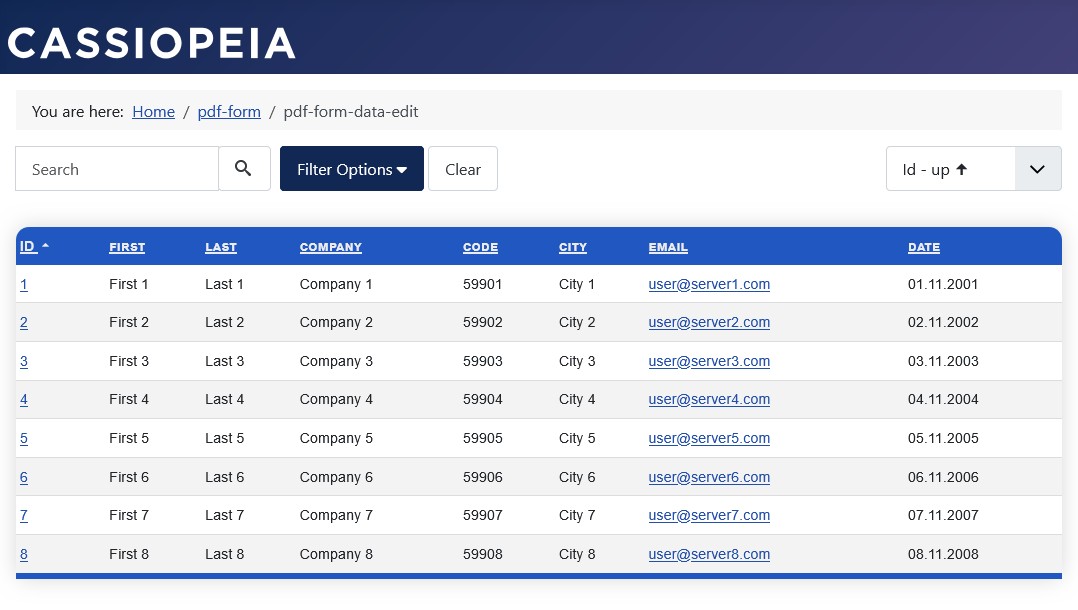The image size is (1078, 610).
Task: Click the Filter Options caret icon
Action: click(401, 169)
